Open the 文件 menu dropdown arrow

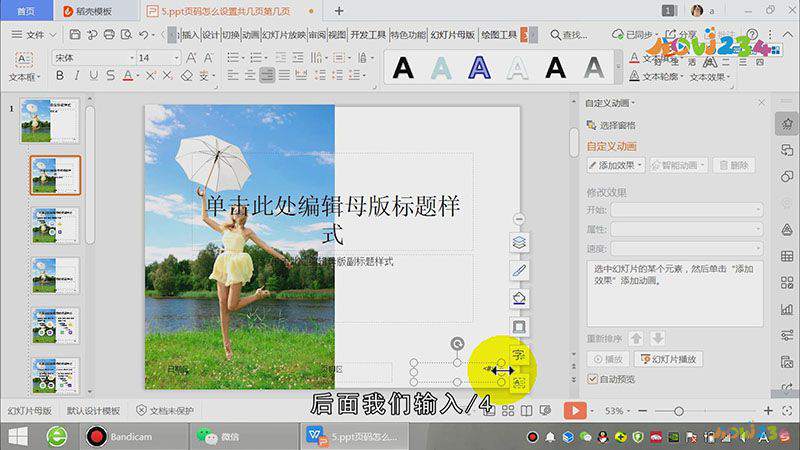pyautogui.click(x=53, y=35)
